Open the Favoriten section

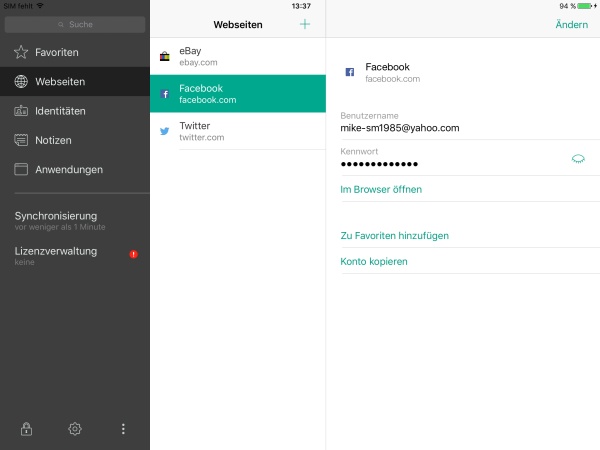[x=75, y=52]
